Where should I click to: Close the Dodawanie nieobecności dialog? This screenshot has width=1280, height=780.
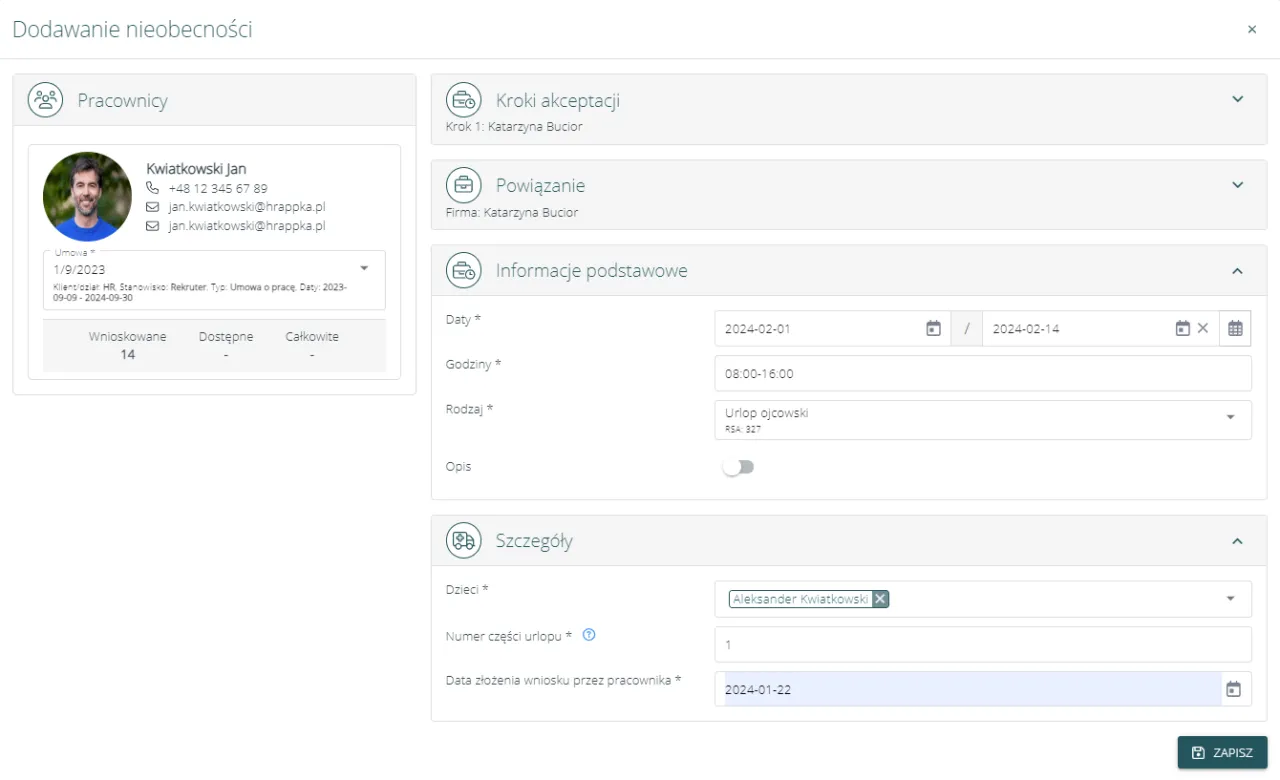[x=1252, y=30]
